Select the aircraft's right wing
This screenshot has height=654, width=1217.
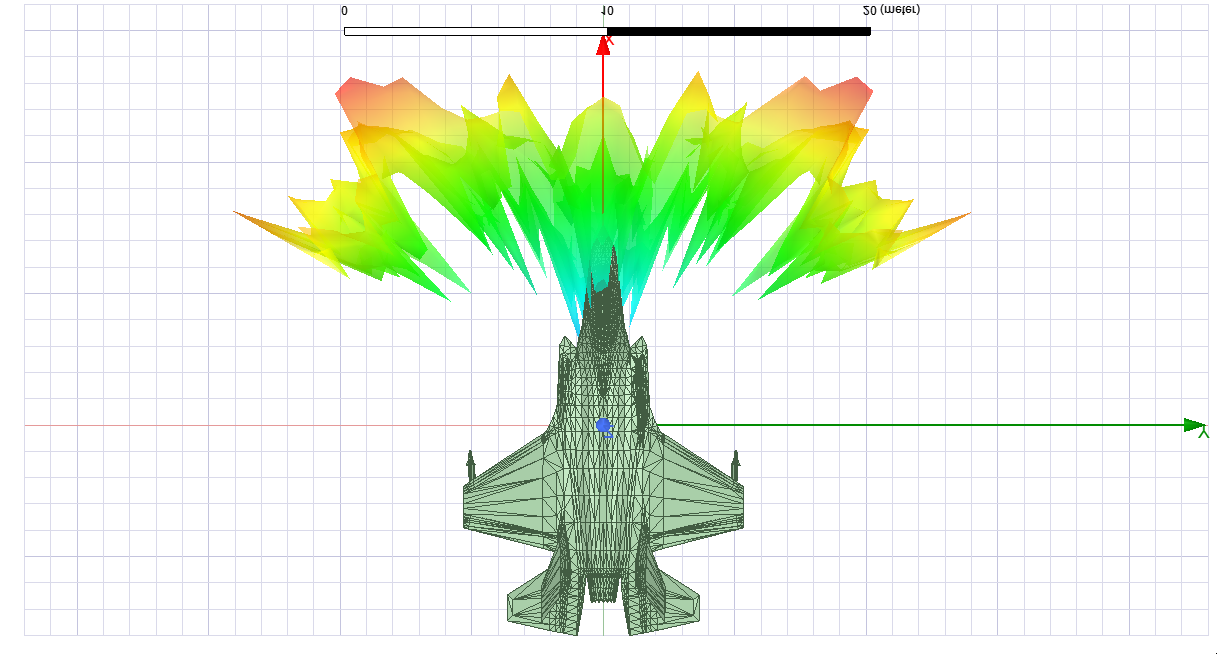point(700,495)
